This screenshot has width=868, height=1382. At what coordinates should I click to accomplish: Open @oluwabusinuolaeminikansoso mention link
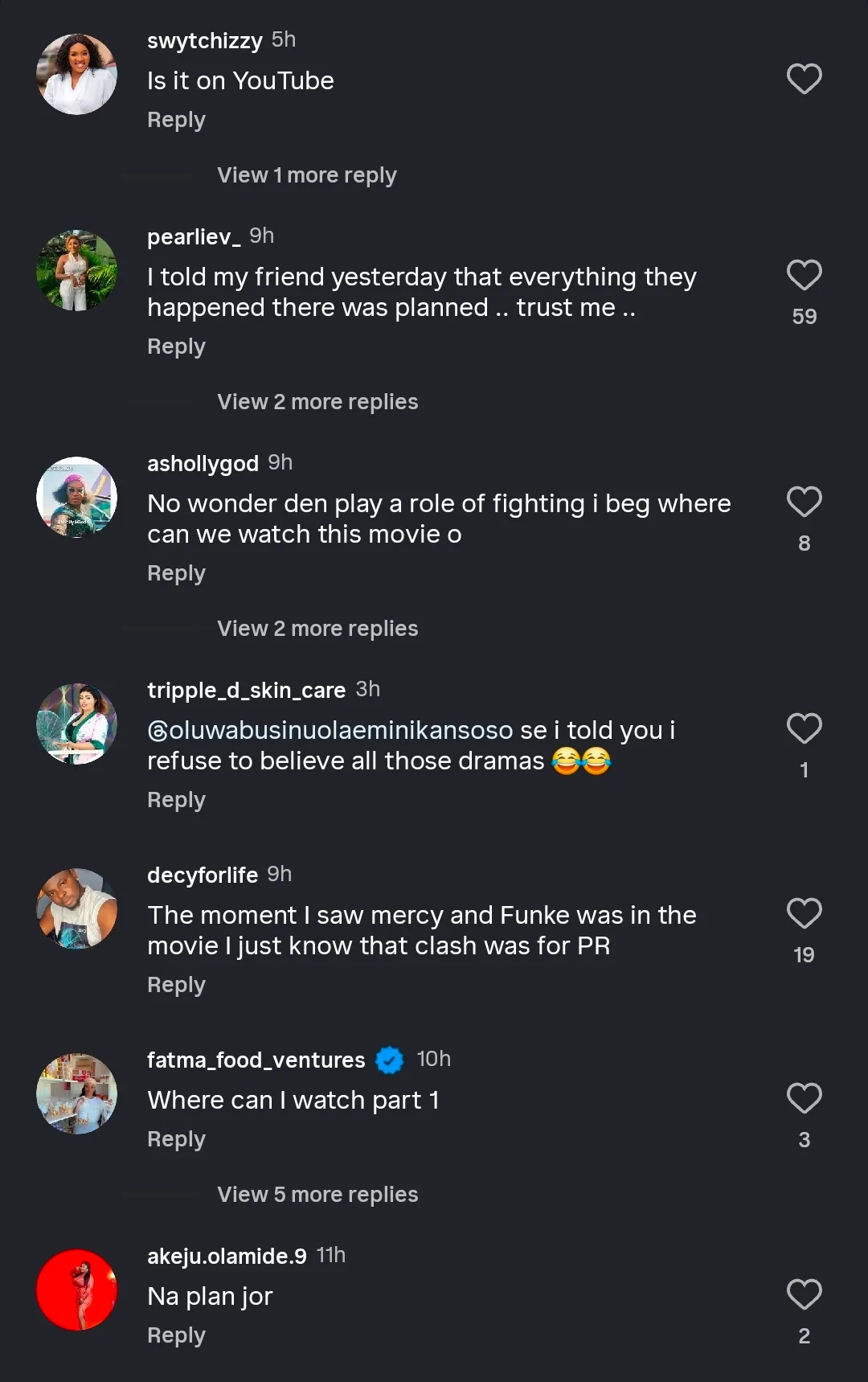coord(330,730)
